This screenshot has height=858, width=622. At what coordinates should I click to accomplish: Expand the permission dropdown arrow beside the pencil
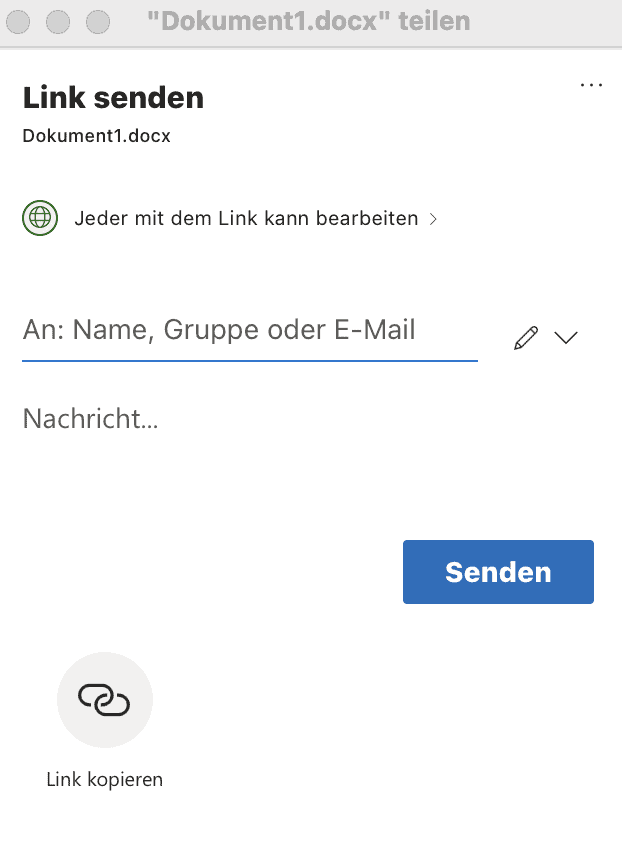click(566, 338)
